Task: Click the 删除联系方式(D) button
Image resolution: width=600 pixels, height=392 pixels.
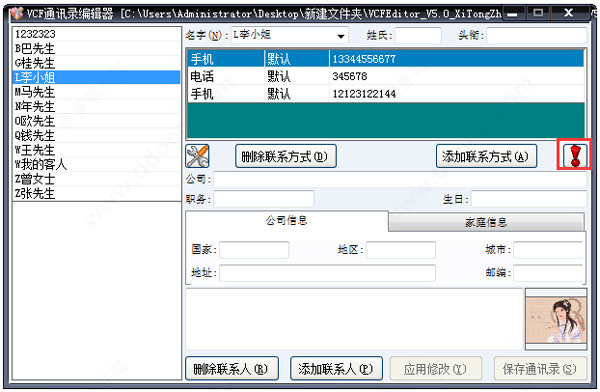Action: pos(286,156)
